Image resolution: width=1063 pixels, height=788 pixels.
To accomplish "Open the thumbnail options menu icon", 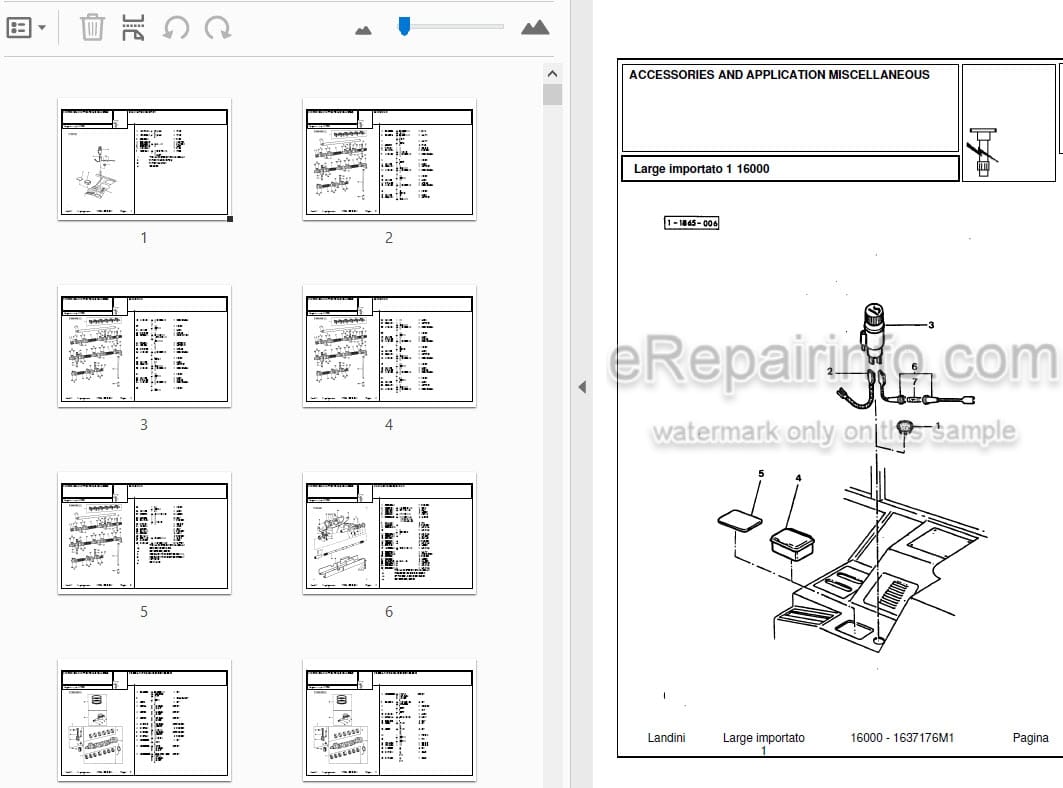I will pyautogui.click(x=26, y=28).
